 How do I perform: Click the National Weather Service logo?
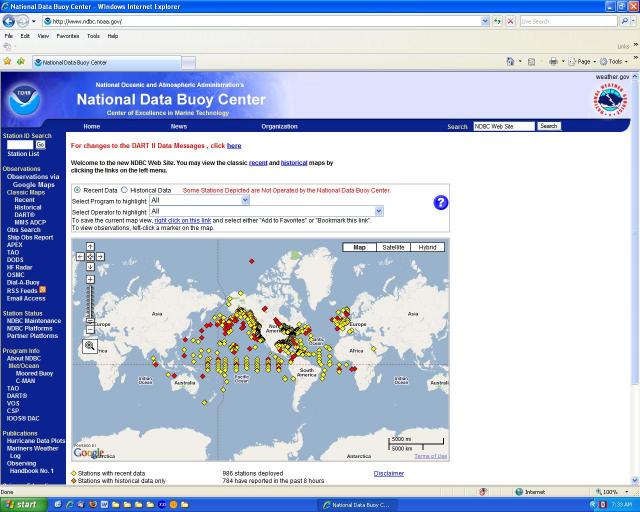610,100
